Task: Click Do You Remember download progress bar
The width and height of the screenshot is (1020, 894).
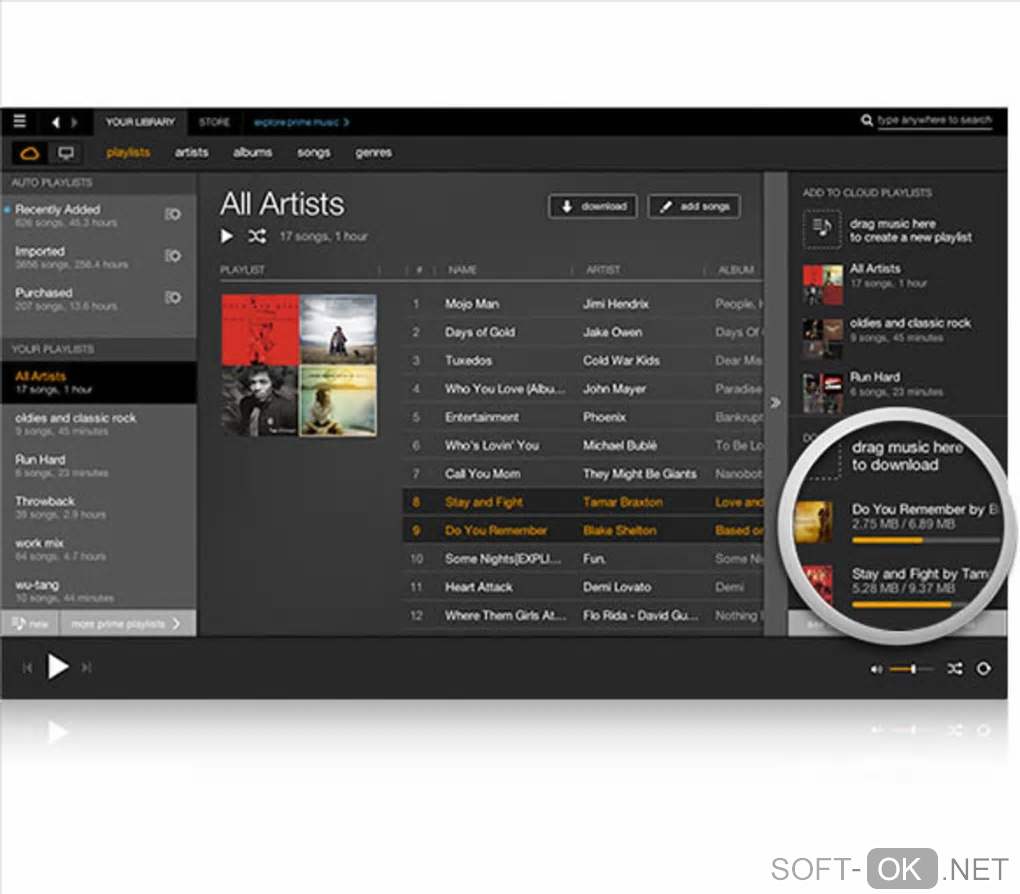Action: [924, 540]
